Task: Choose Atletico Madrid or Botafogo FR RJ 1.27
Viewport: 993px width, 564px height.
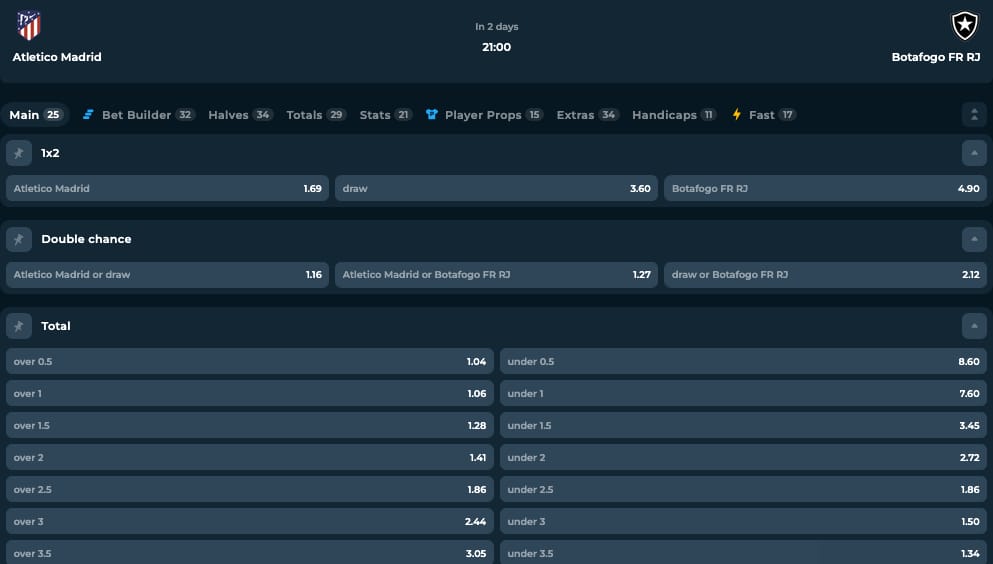Action: coord(496,275)
